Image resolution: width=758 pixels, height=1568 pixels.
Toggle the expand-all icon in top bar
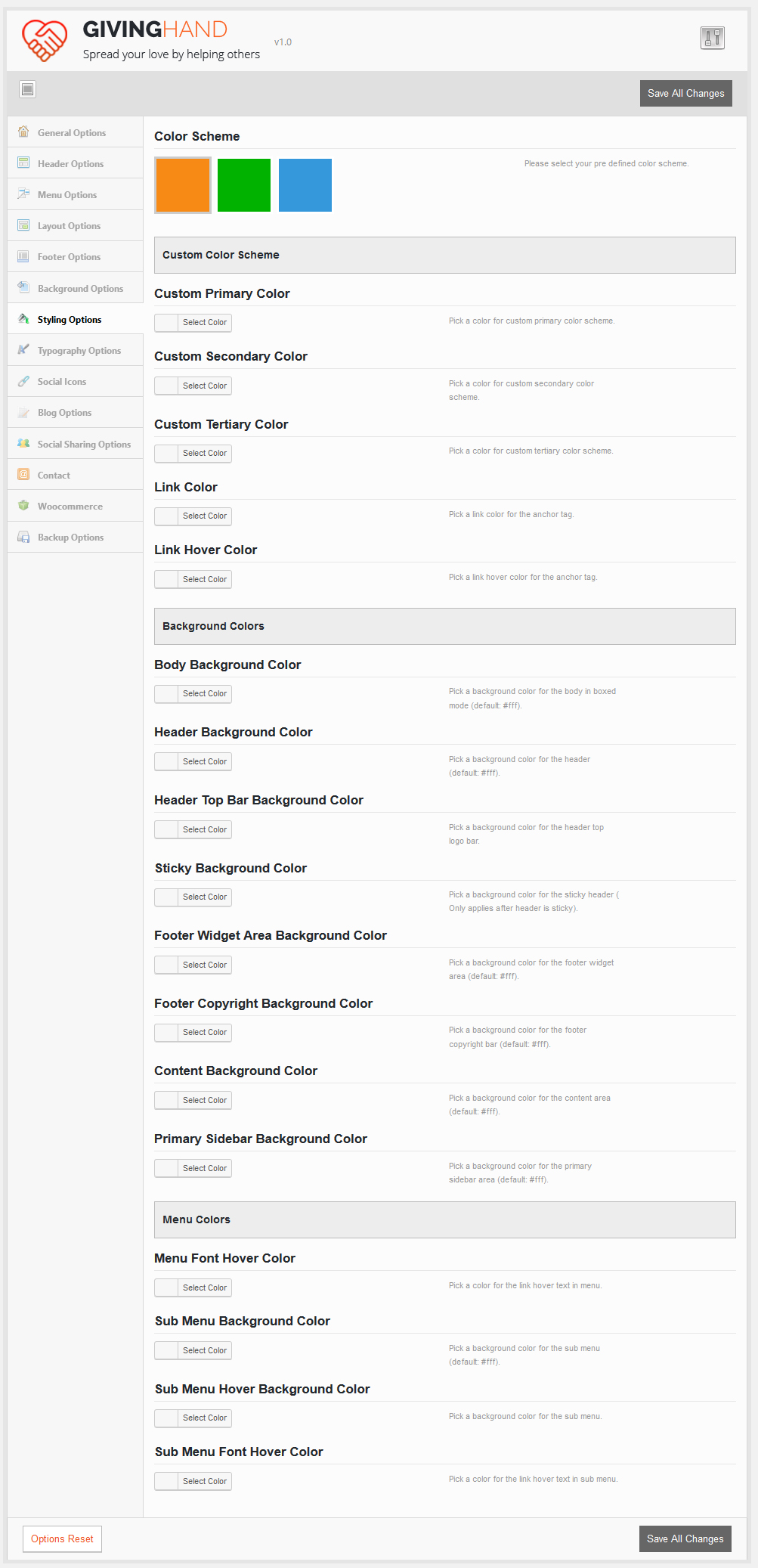point(28,89)
